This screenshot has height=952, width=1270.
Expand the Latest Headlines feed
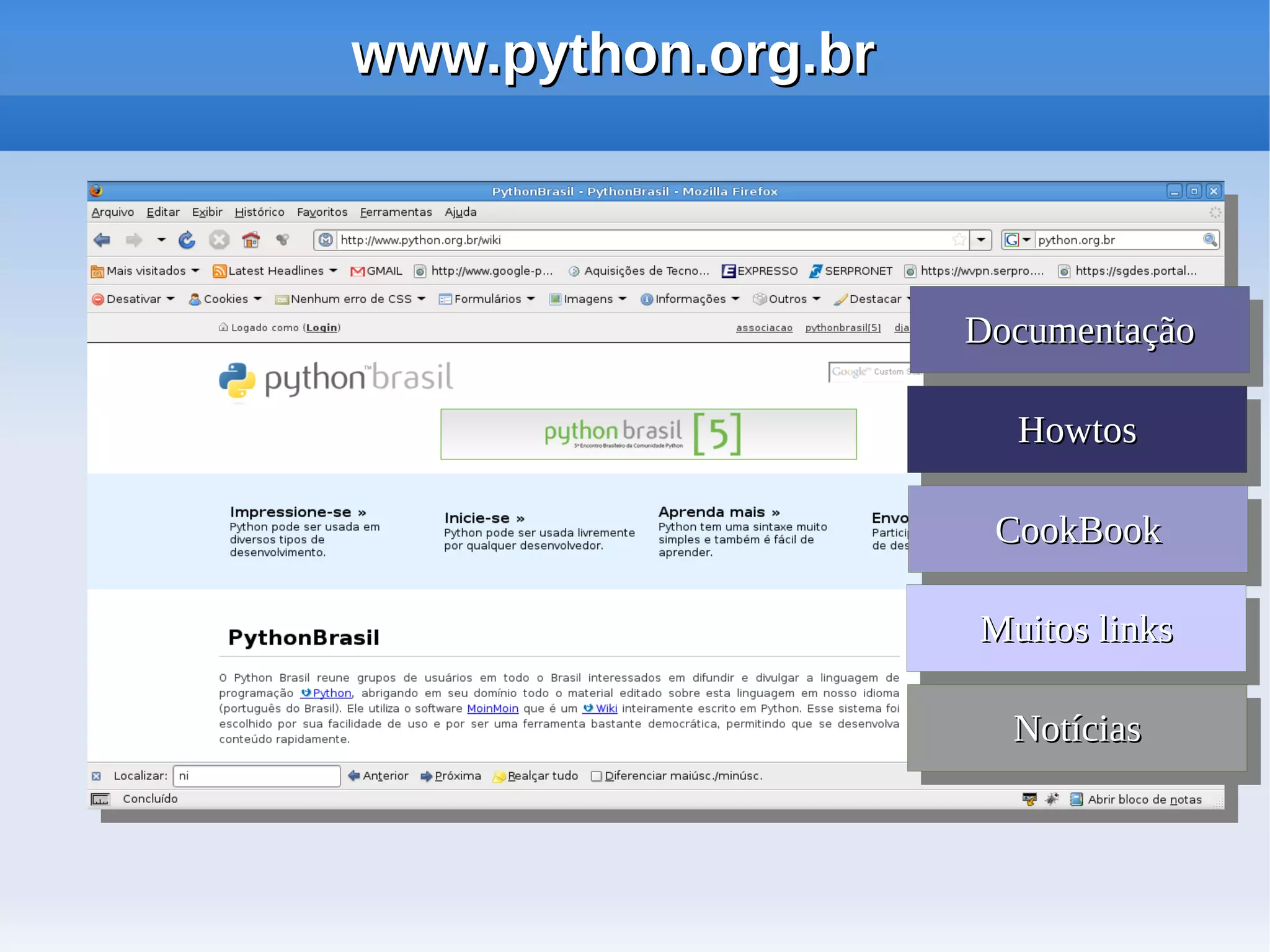pos(275,271)
